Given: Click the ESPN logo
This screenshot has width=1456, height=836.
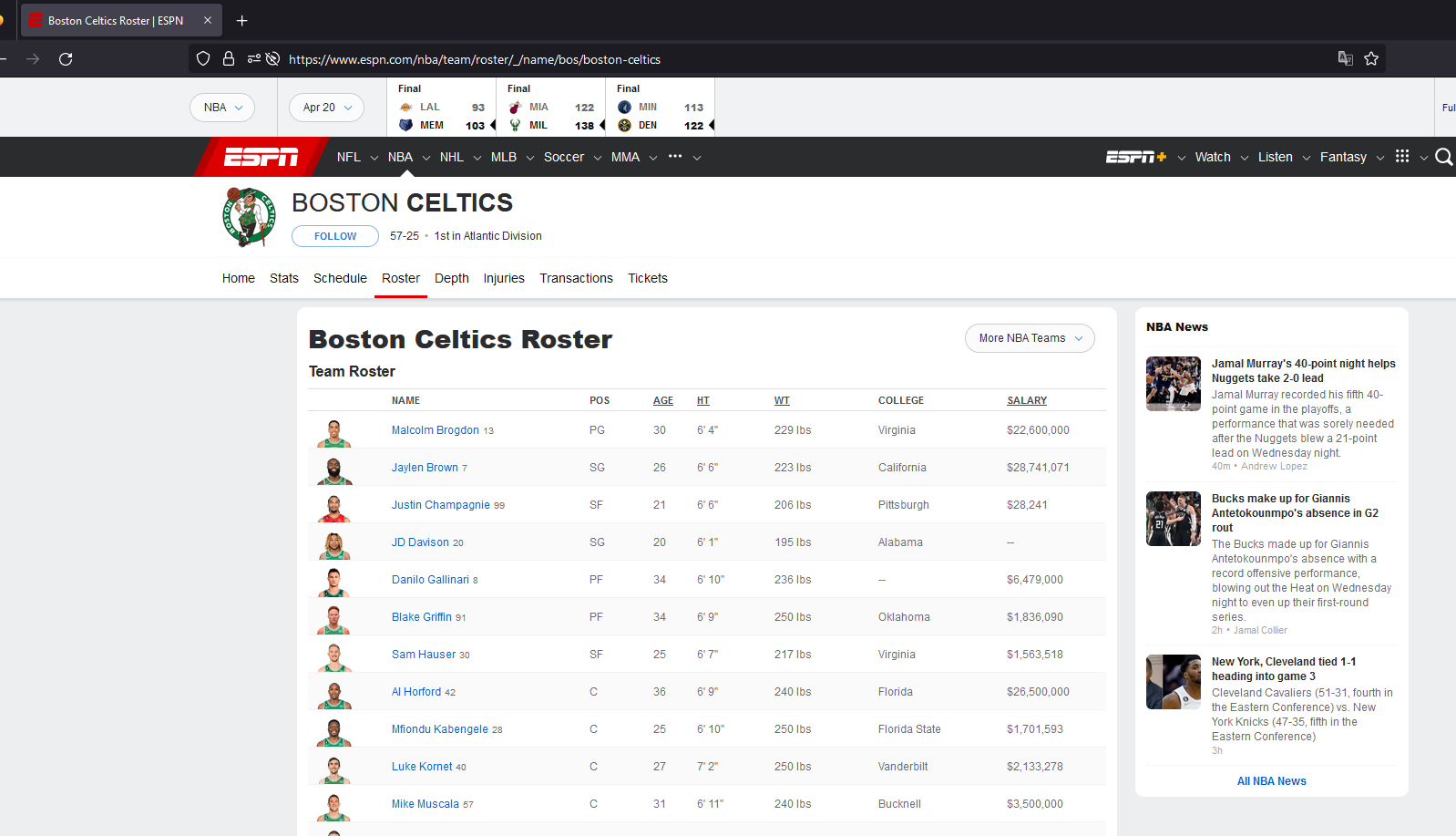Looking at the screenshot, I should pyautogui.click(x=261, y=157).
